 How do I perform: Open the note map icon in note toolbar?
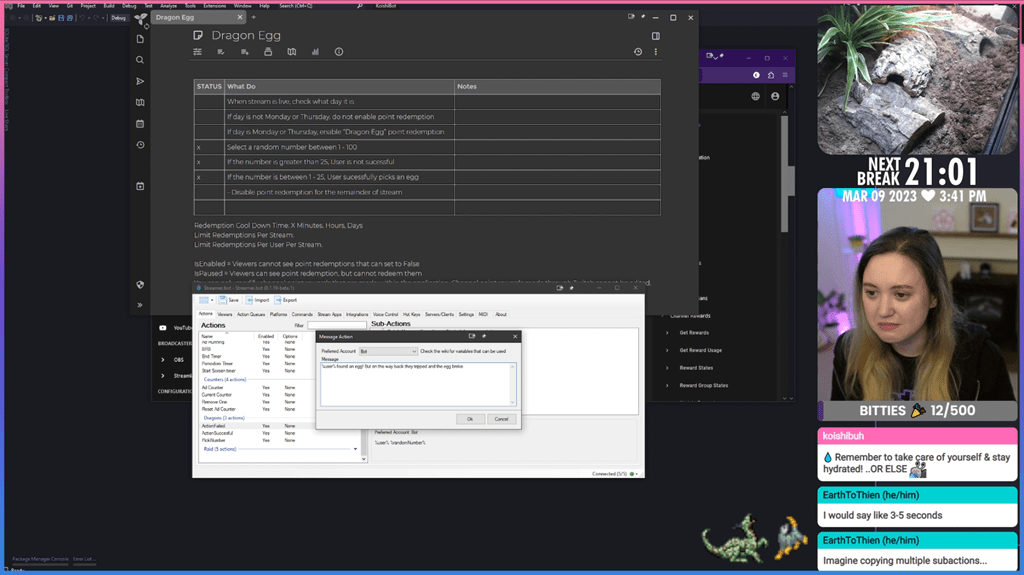291,52
